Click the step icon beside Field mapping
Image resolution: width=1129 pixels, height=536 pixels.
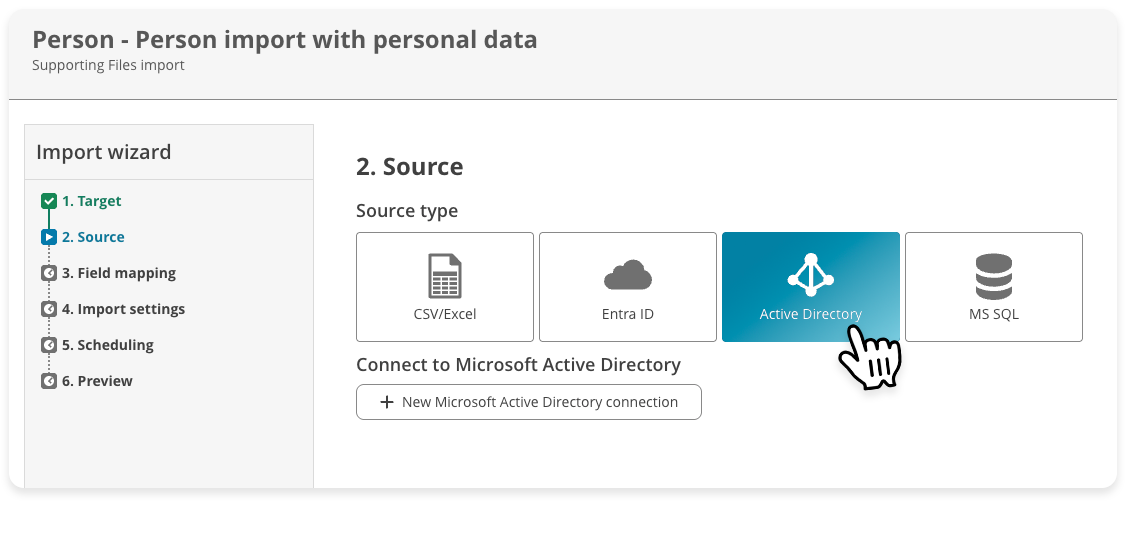point(48,273)
